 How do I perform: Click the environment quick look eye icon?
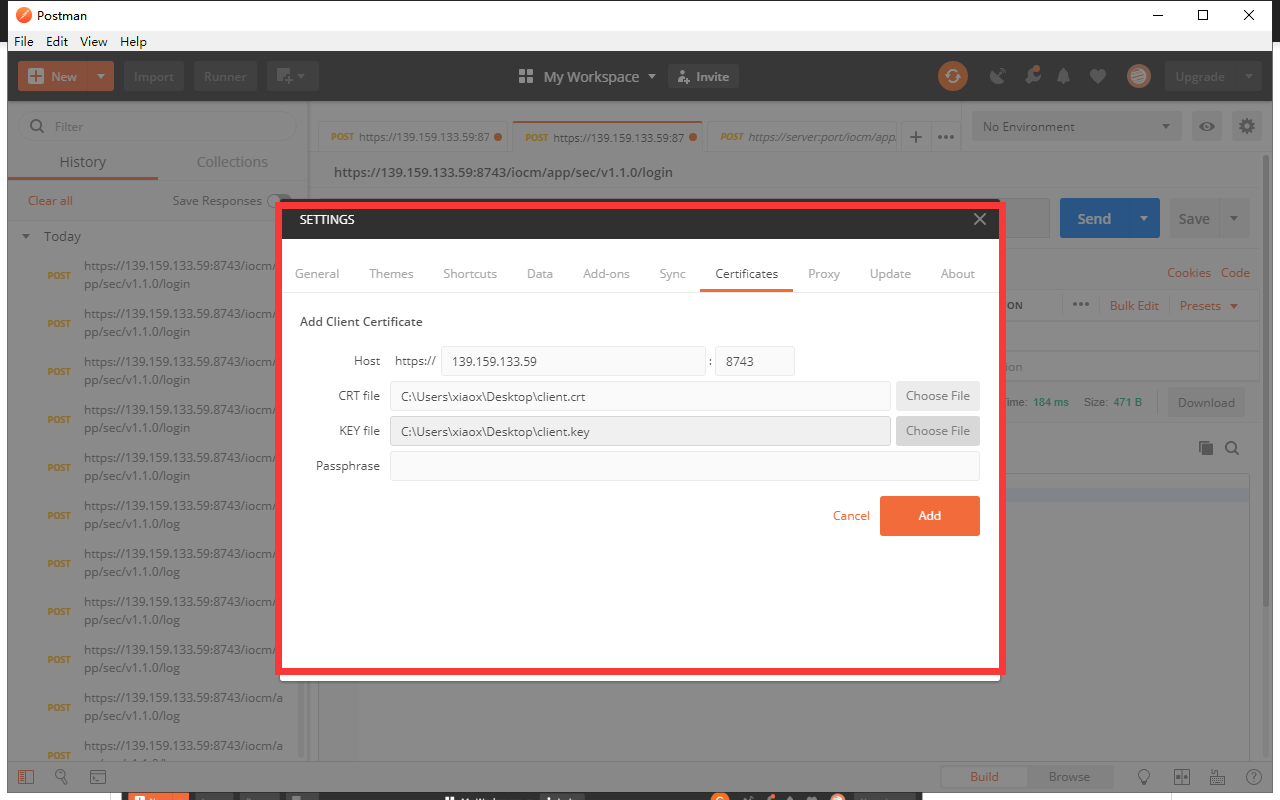1208,127
